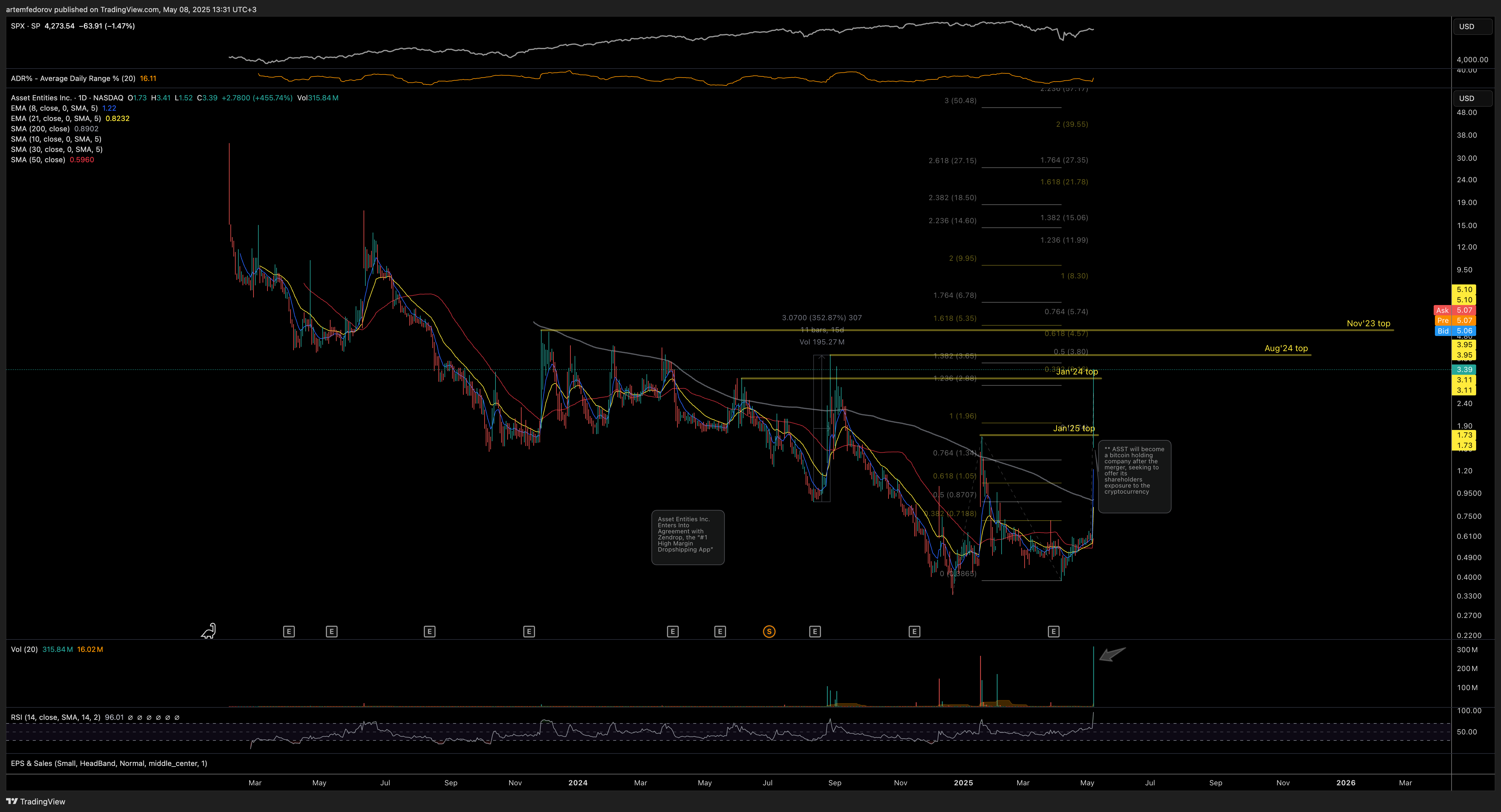Click the 2025 label on the time axis
This screenshot has width=1501, height=812.
click(963, 783)
